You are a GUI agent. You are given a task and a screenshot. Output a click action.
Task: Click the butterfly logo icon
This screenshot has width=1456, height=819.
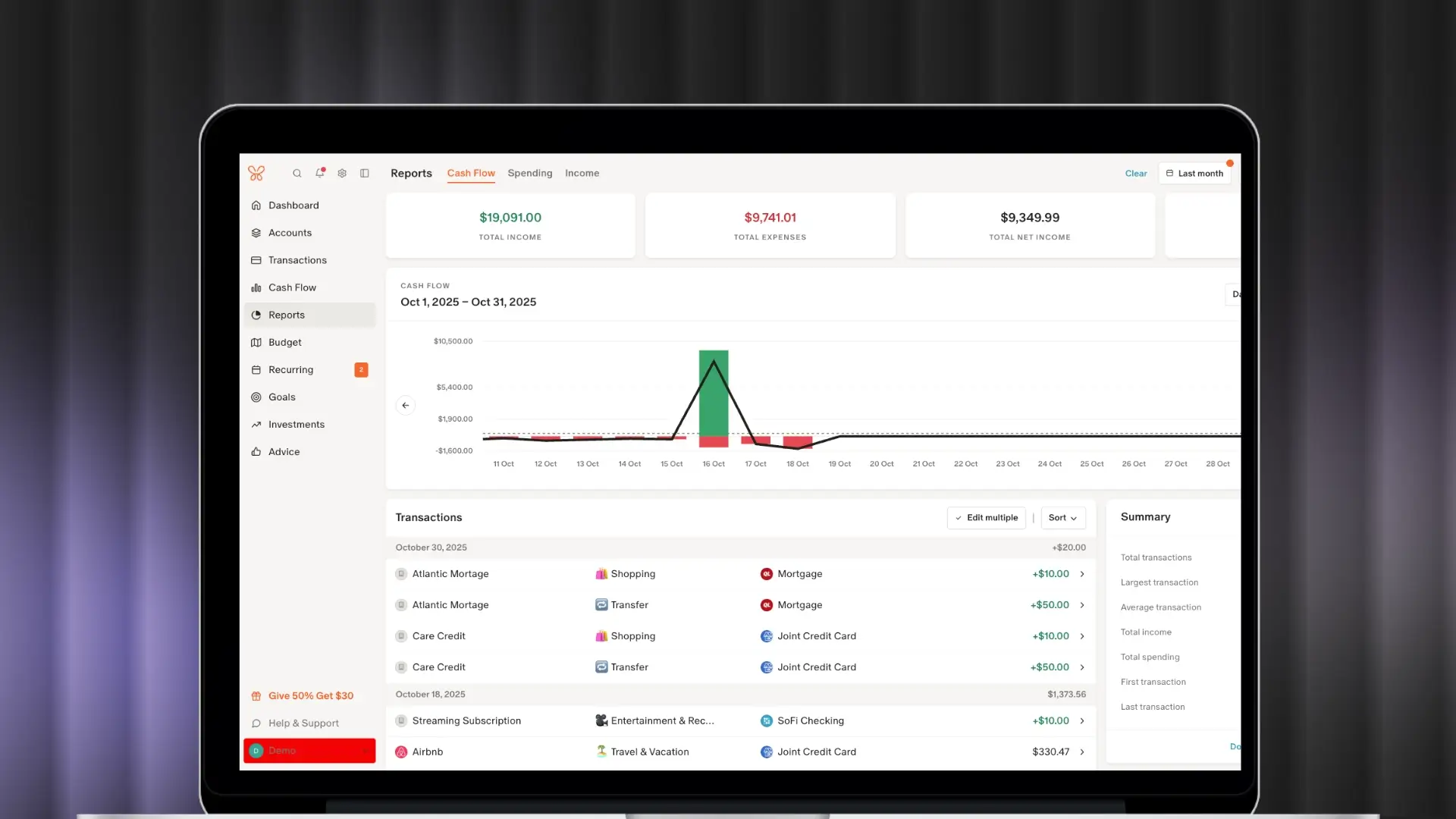coord(256,174)
